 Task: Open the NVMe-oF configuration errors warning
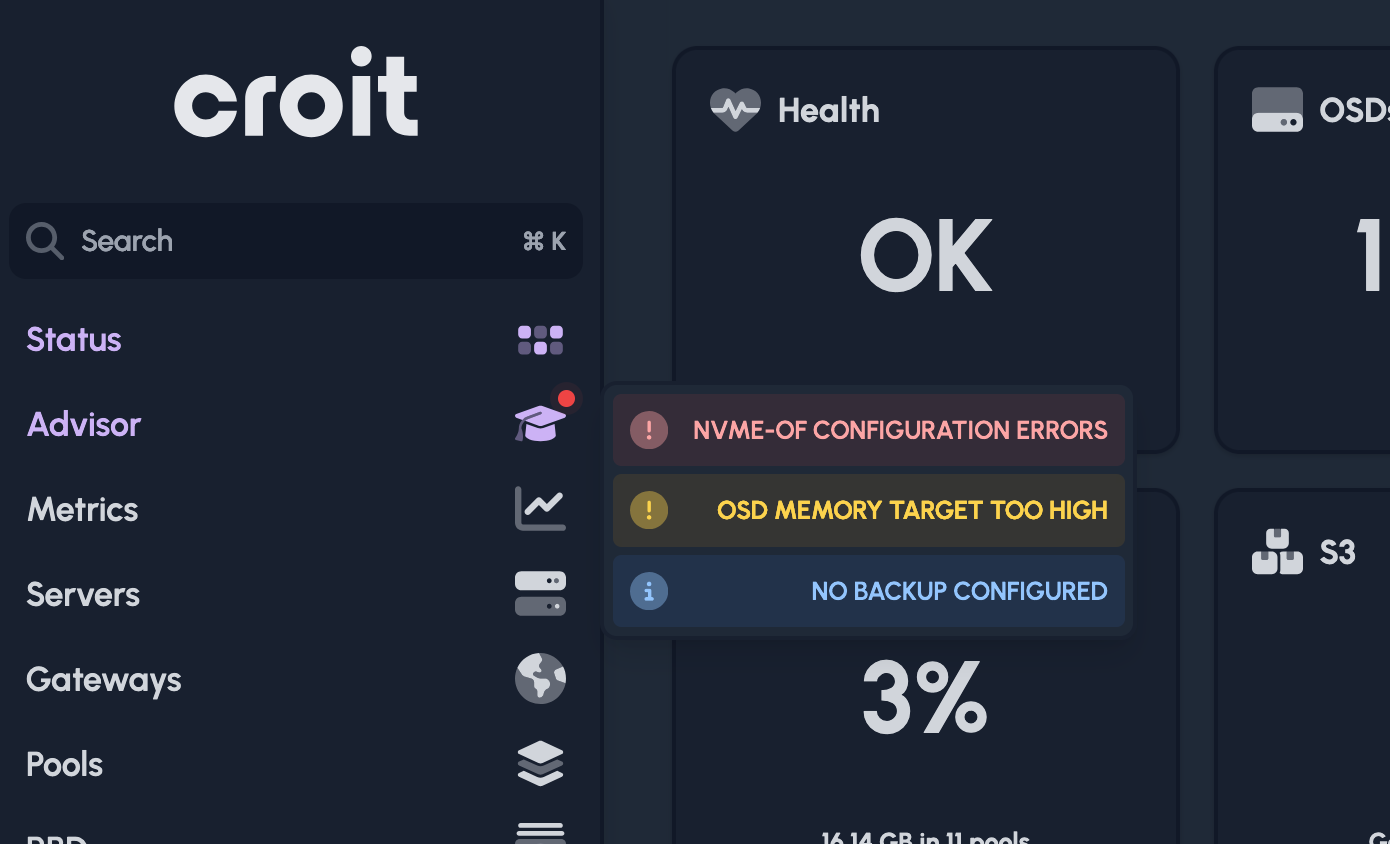point(868,429)
